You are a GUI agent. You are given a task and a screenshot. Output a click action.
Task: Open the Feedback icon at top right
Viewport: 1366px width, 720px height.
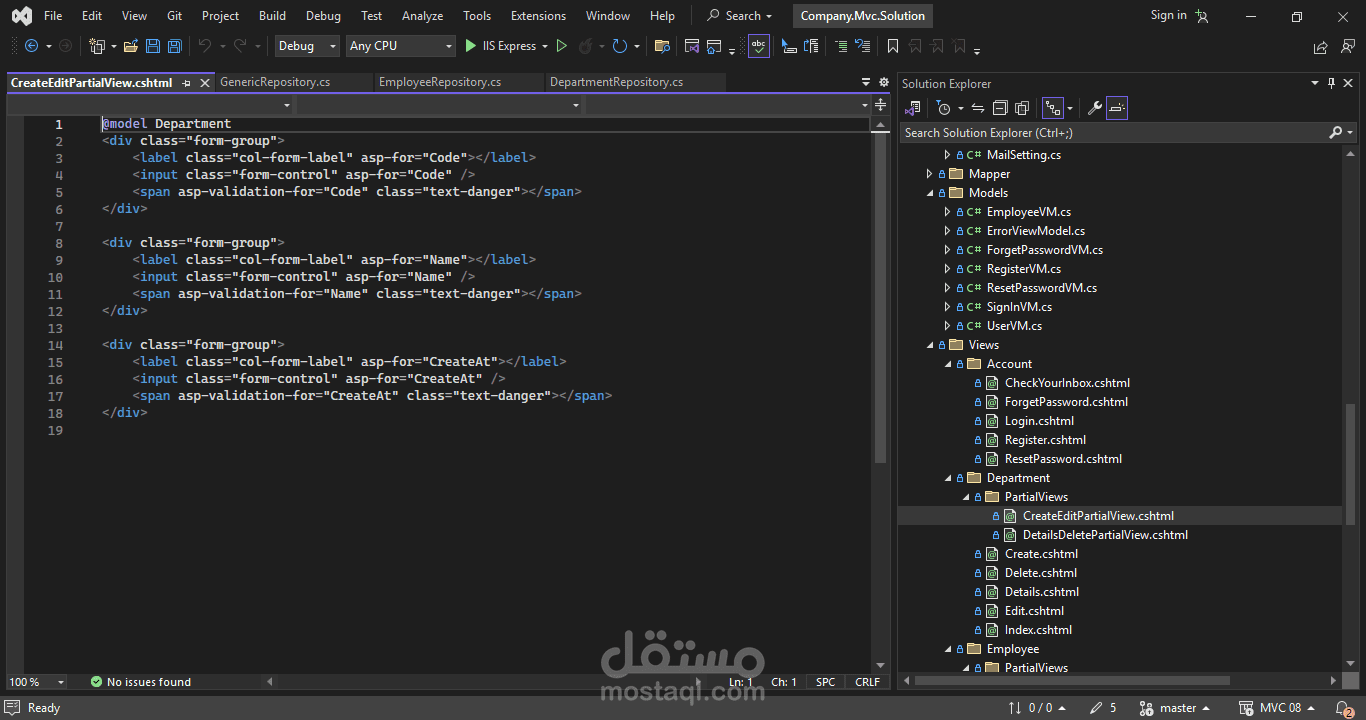1347,46
